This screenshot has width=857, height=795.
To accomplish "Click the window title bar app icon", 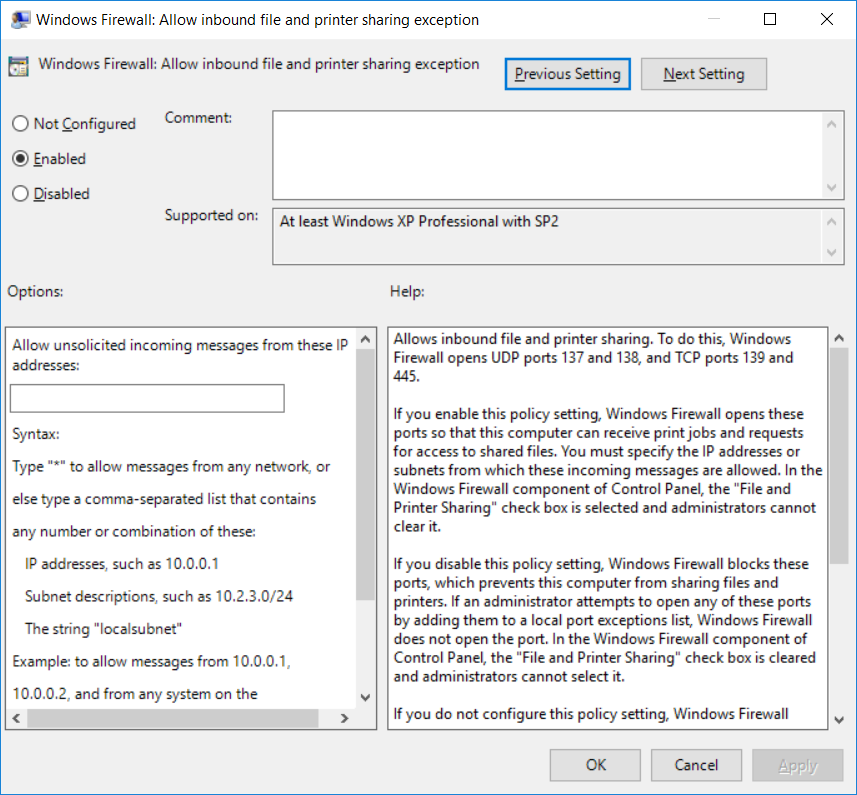I will [x=20, y=20].
